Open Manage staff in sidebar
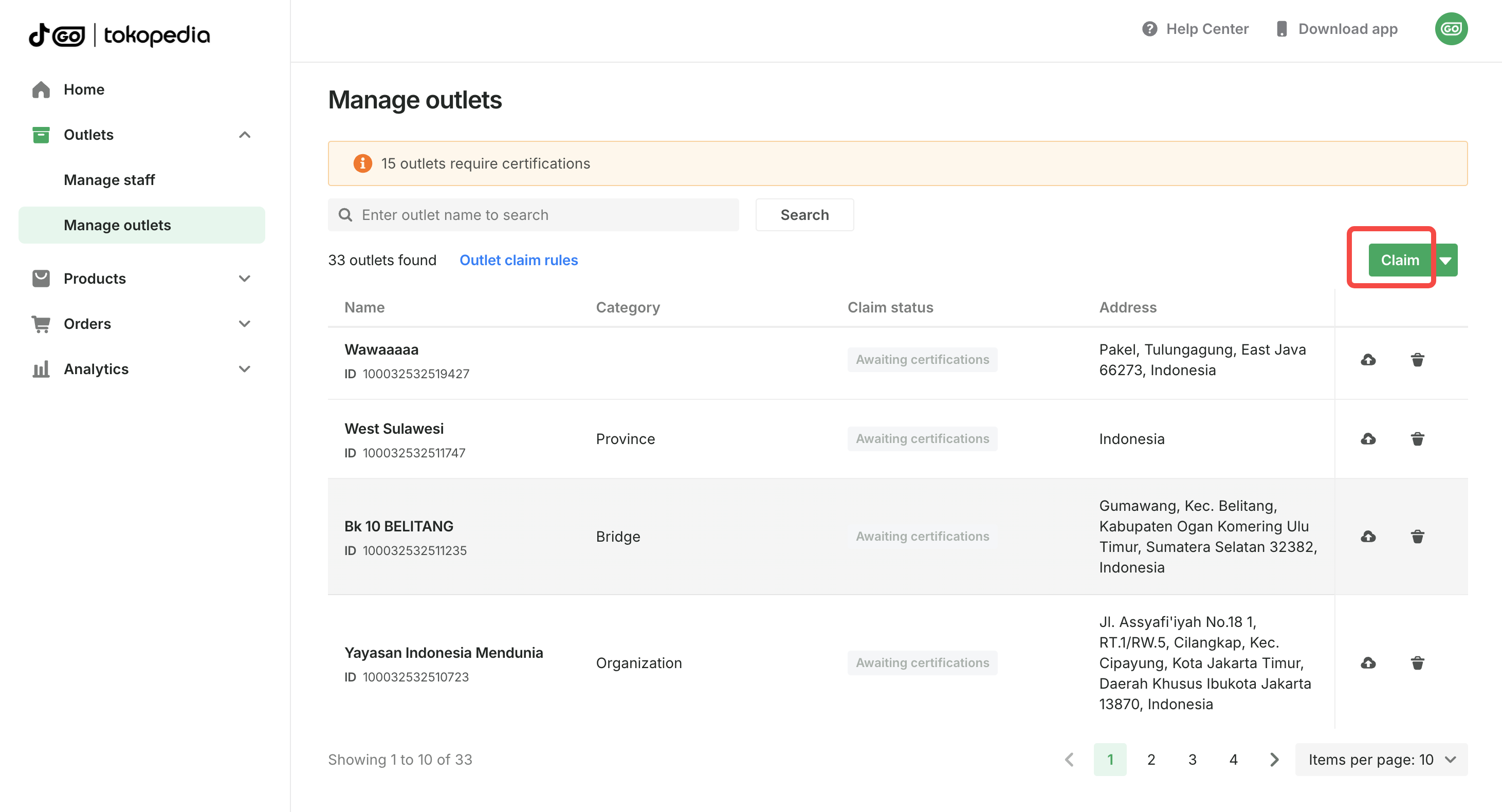 [x=109, y=180]
